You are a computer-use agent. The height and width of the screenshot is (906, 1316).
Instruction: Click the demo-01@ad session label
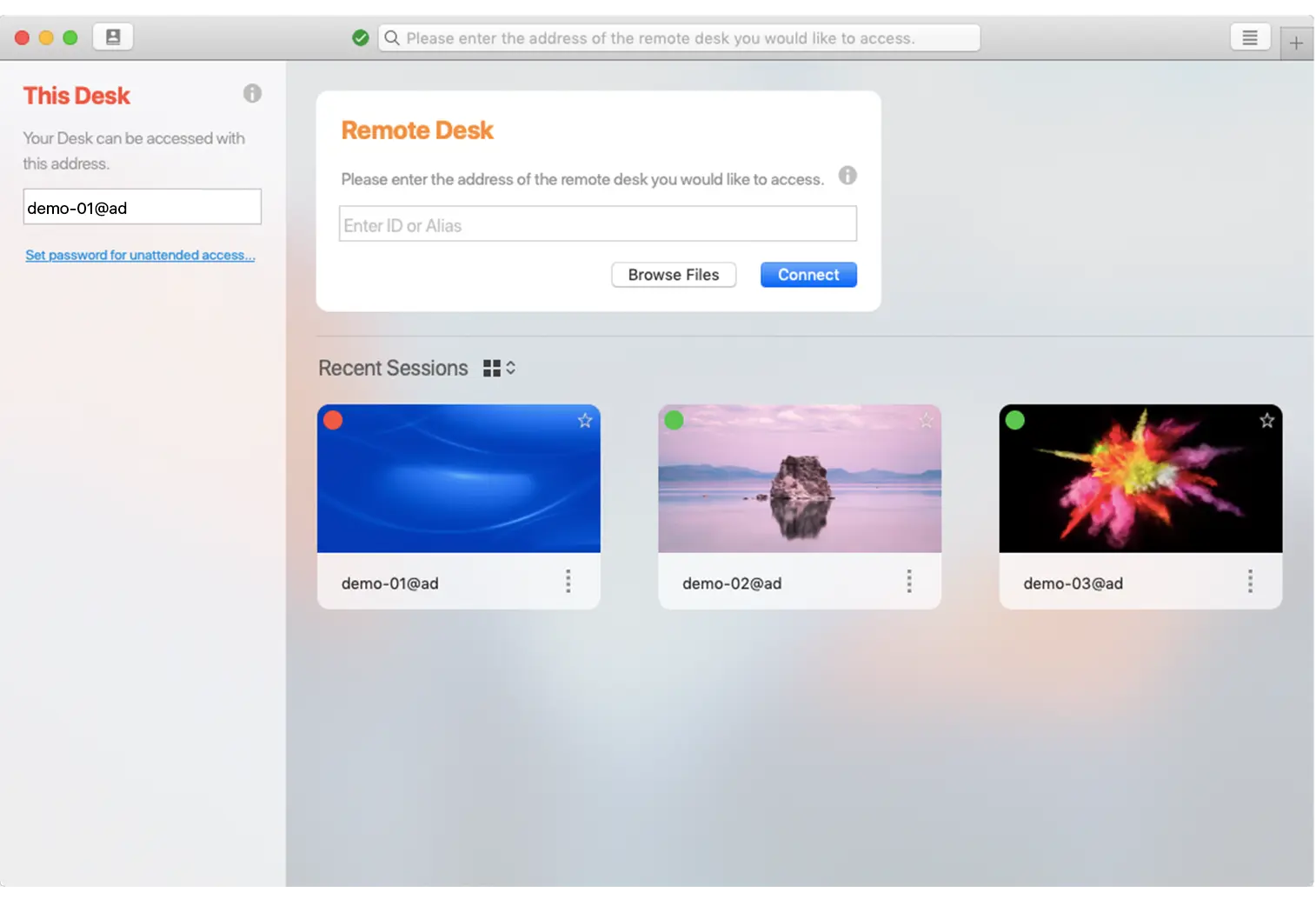pos(389,583)
